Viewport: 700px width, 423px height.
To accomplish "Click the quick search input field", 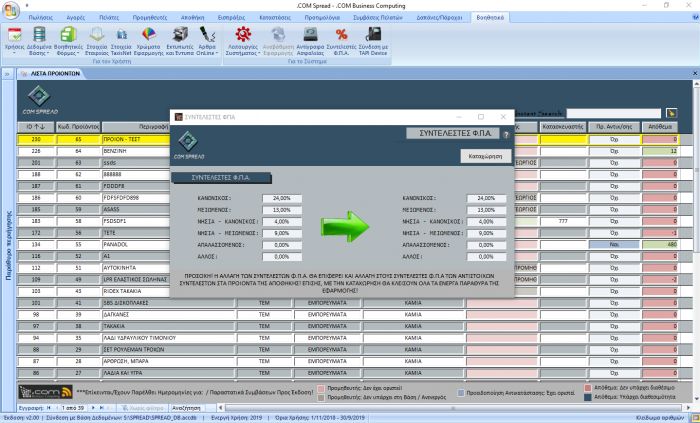I will (614, 113).
